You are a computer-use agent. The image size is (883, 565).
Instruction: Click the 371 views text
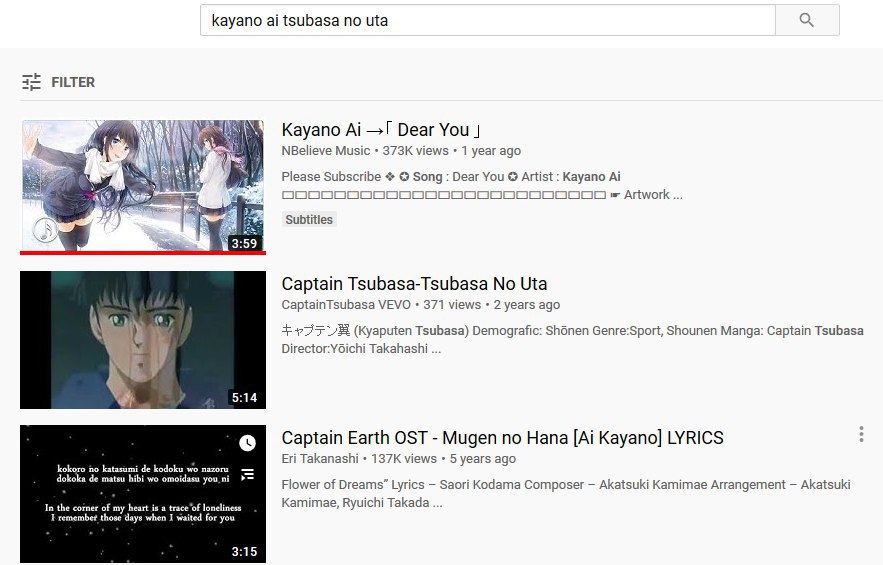click(452, 305)
